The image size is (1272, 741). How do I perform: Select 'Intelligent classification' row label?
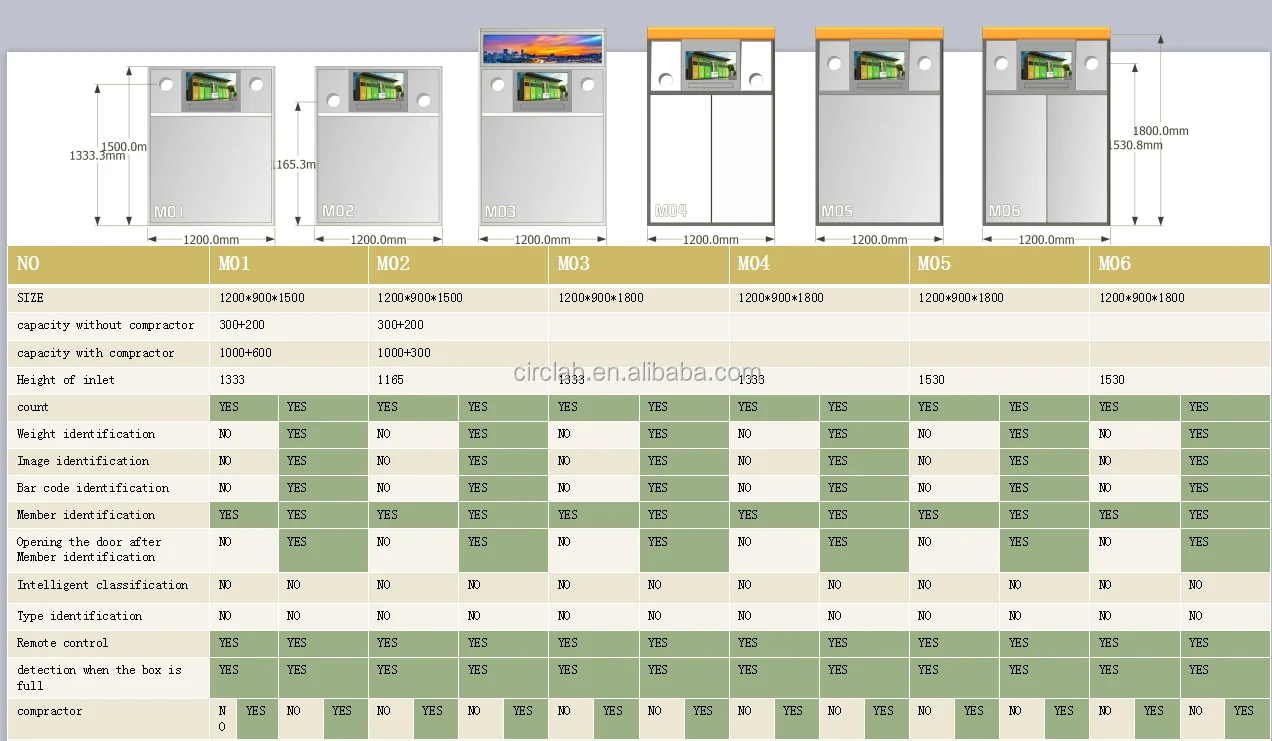pos(102,585)
